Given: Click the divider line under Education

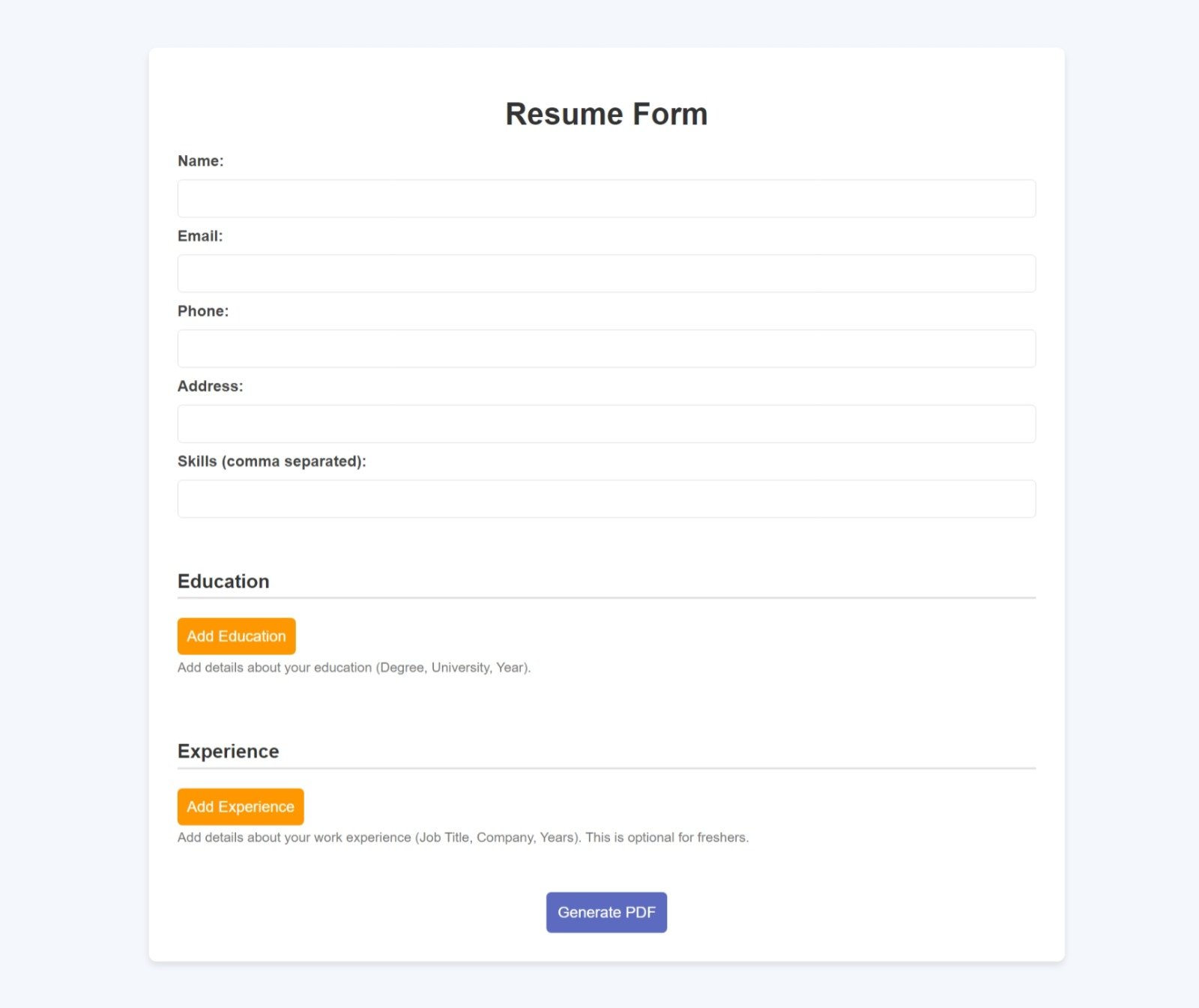Looking at the screenshot, I should point(606,598).
